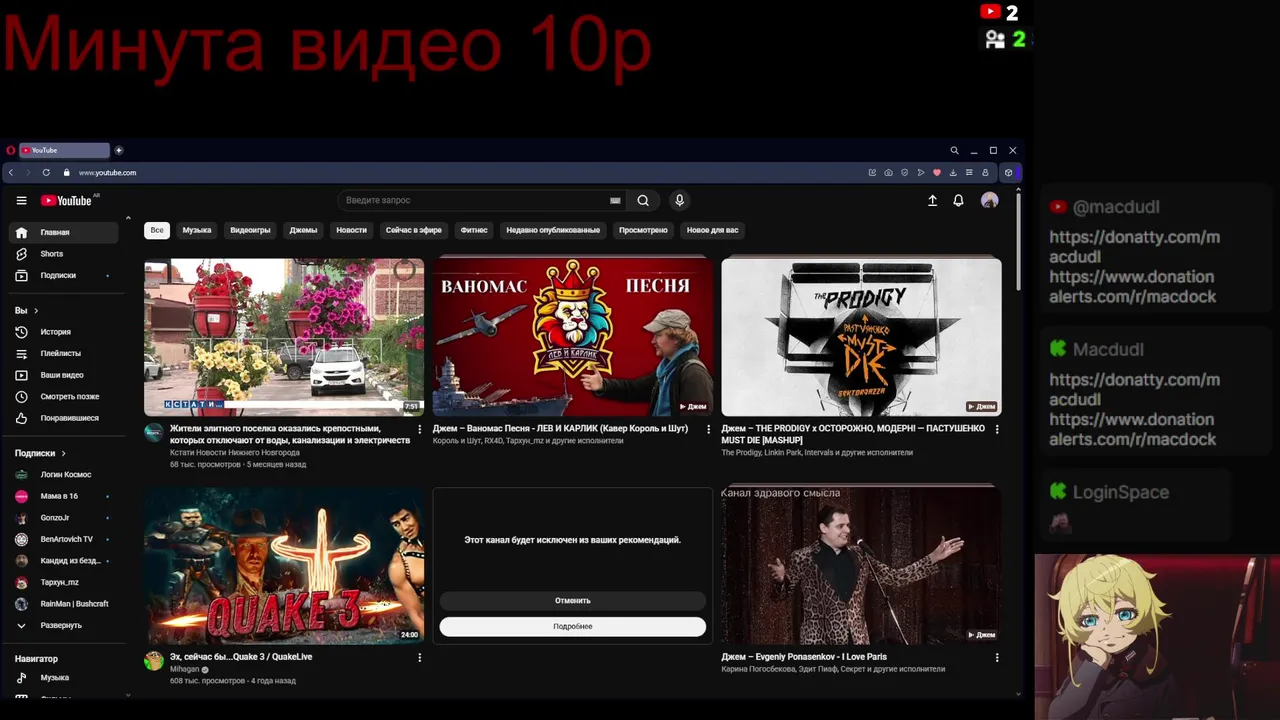Go to Главная in the sidebar

(x=63, y=232)
